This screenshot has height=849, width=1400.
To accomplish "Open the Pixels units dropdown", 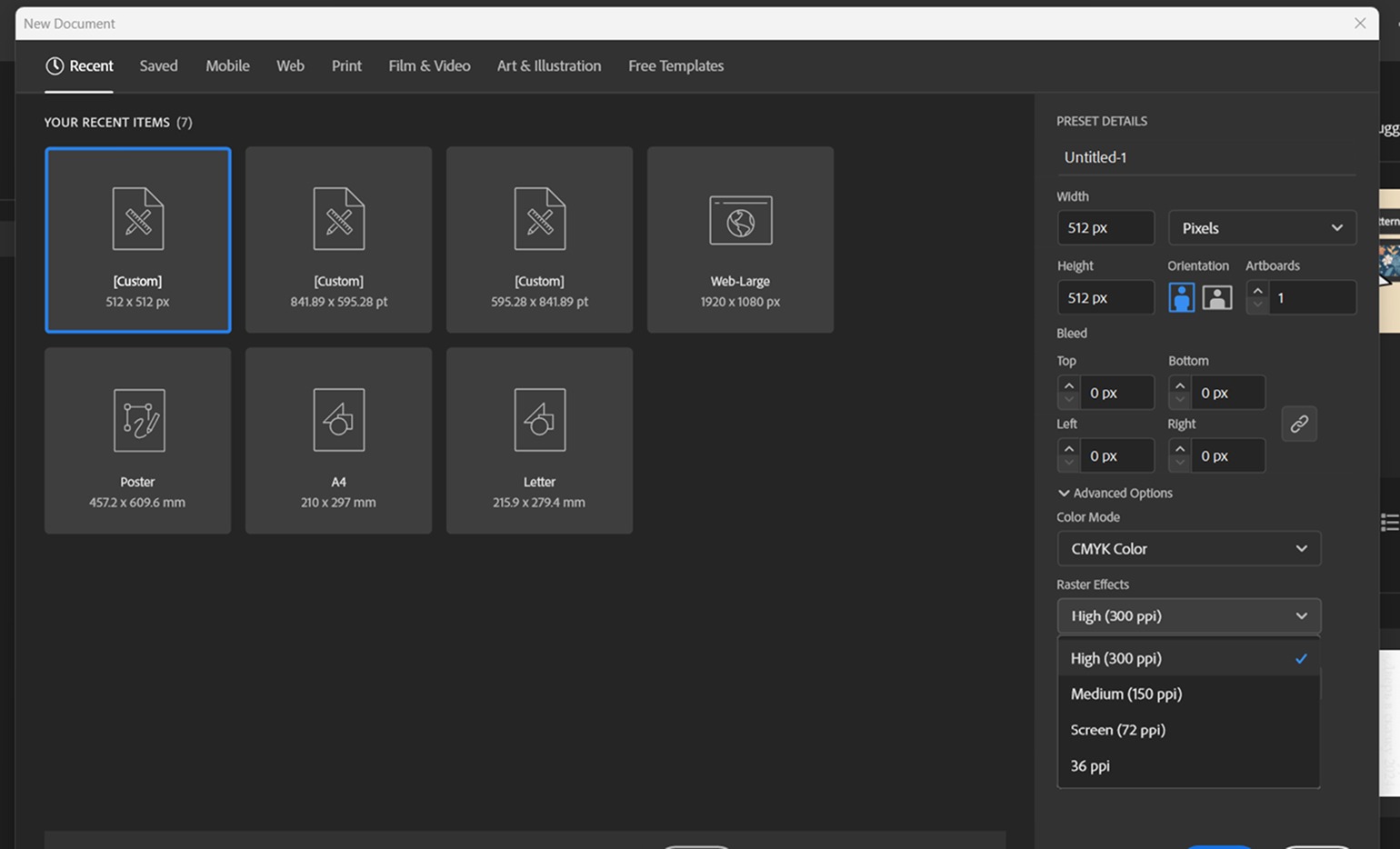I will point(1262,227).
